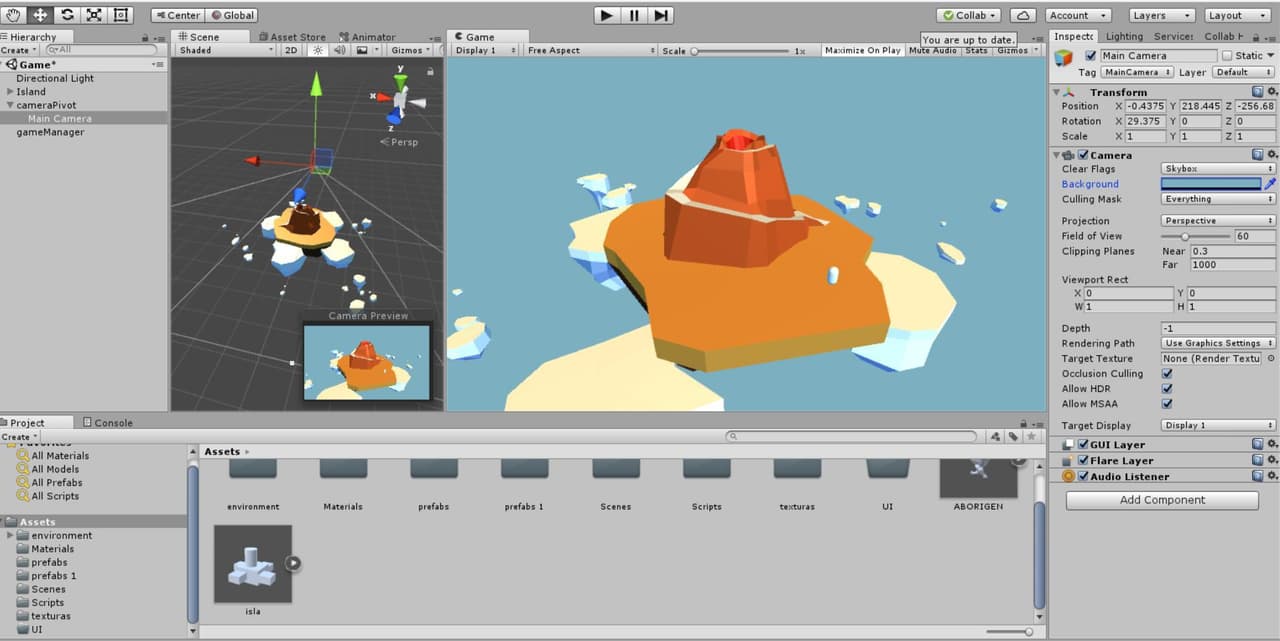Click the Background color swatch
This screenshot has height=641, width=1280.
[1211, 184]
